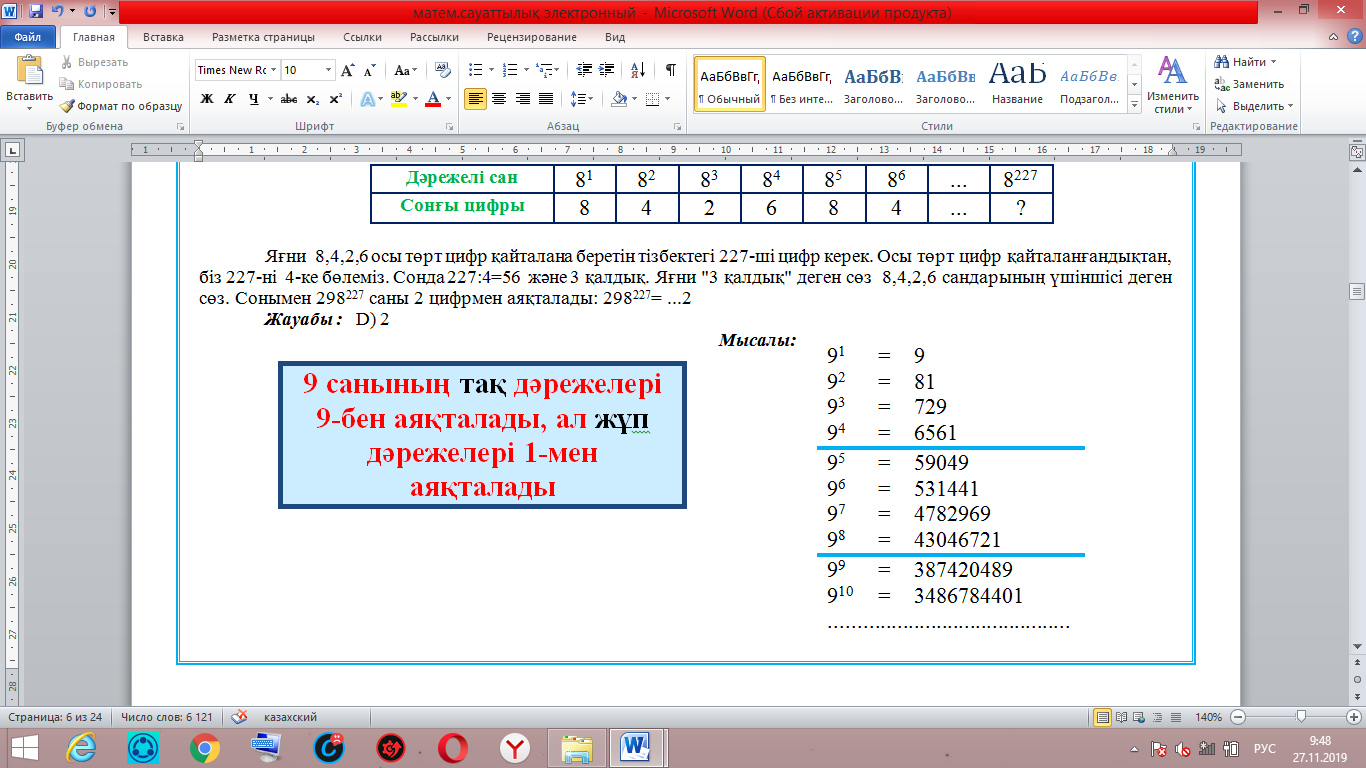Screen dimensions: 1366x768
Task: Apply text effects to selection
Action: click(370, 99)
